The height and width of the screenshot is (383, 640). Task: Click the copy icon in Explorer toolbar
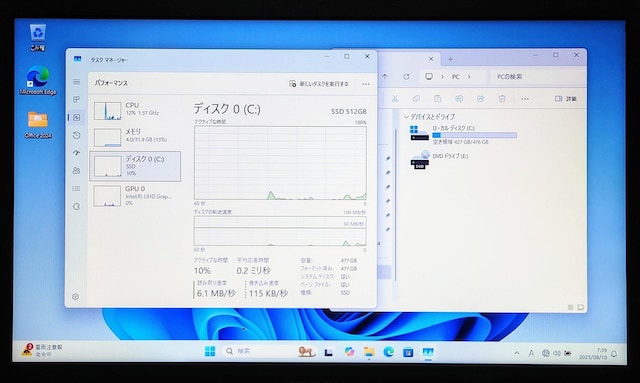(416, 98)
